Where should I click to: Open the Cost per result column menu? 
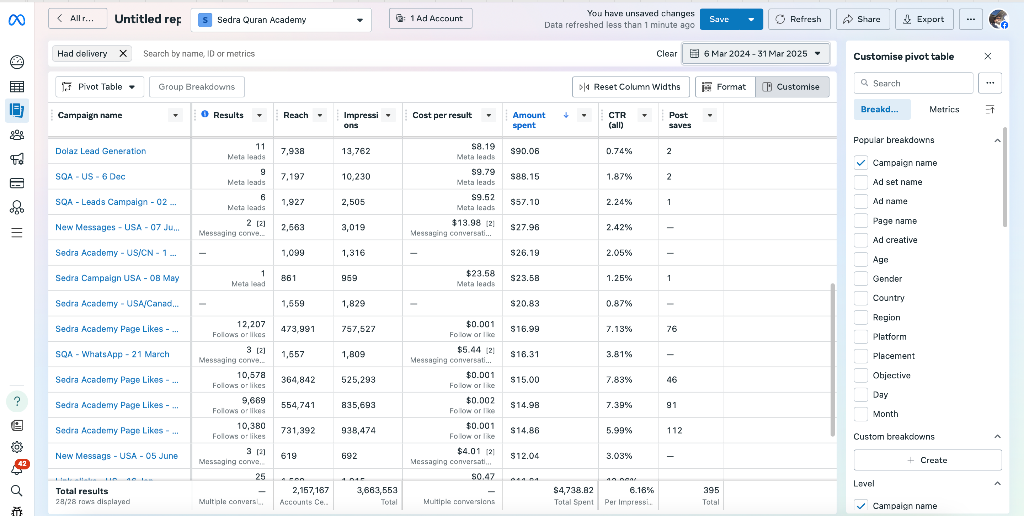488,116
